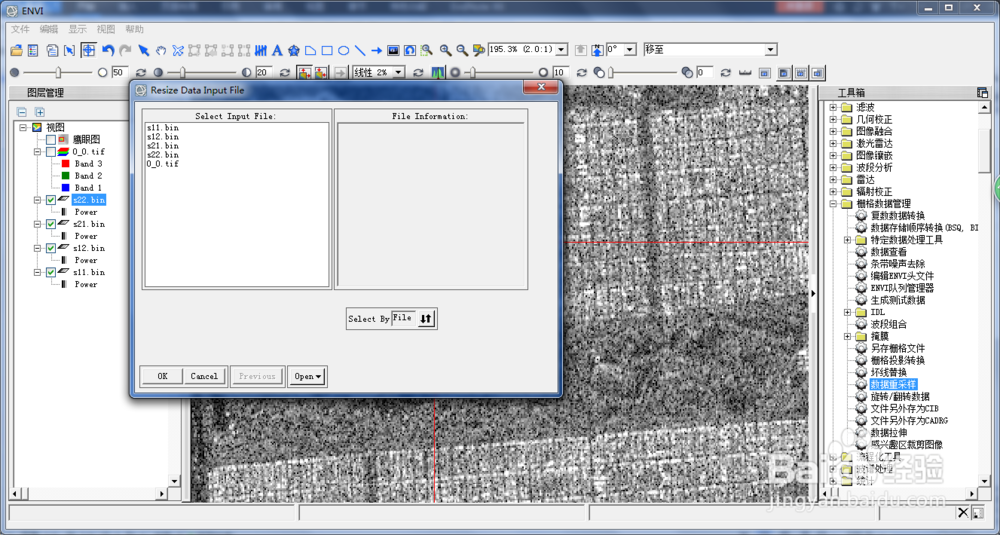This screenshot has width=1000, height=535.
Task: Click the contrast value field showing 20
Action: [264, 73]
